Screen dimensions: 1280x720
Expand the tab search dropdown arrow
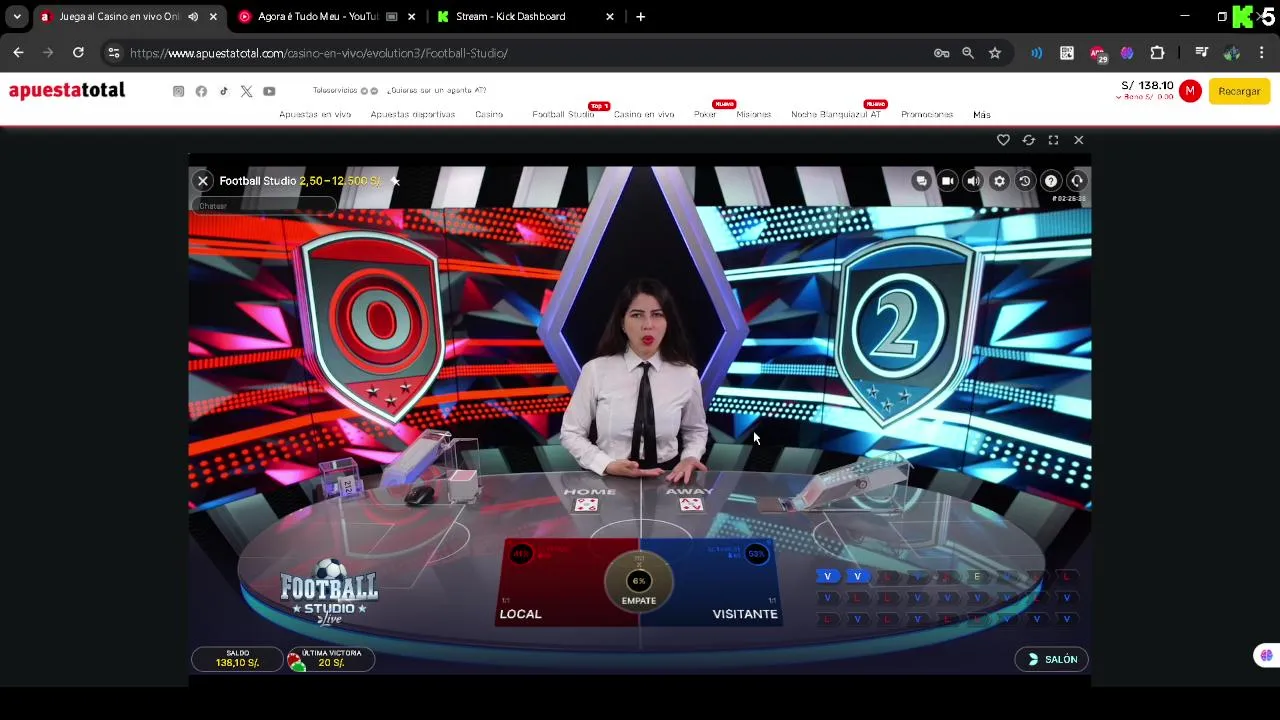click(x=17, y=16)
